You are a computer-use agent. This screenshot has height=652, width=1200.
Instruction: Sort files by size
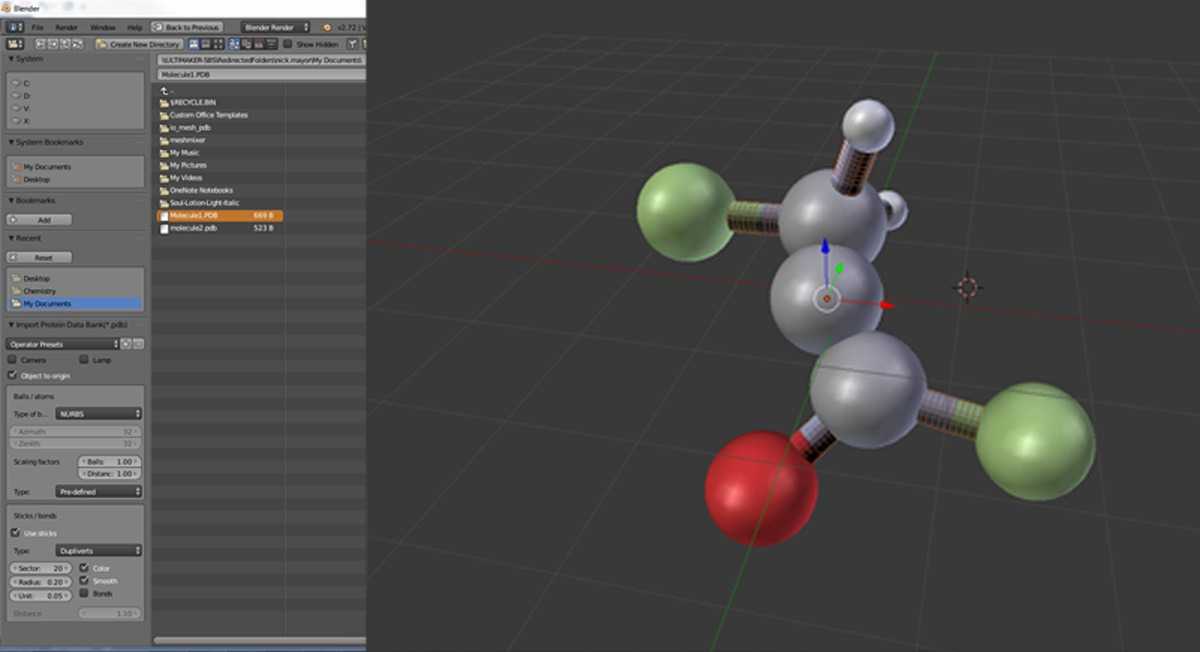point(271,44)
